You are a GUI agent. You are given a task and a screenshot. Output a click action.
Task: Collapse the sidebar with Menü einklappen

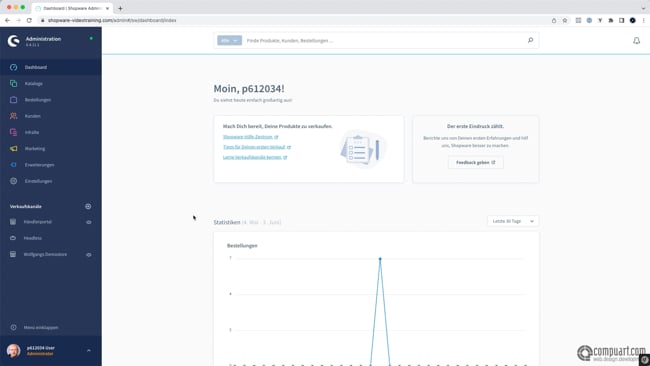[x=41, y=327]
